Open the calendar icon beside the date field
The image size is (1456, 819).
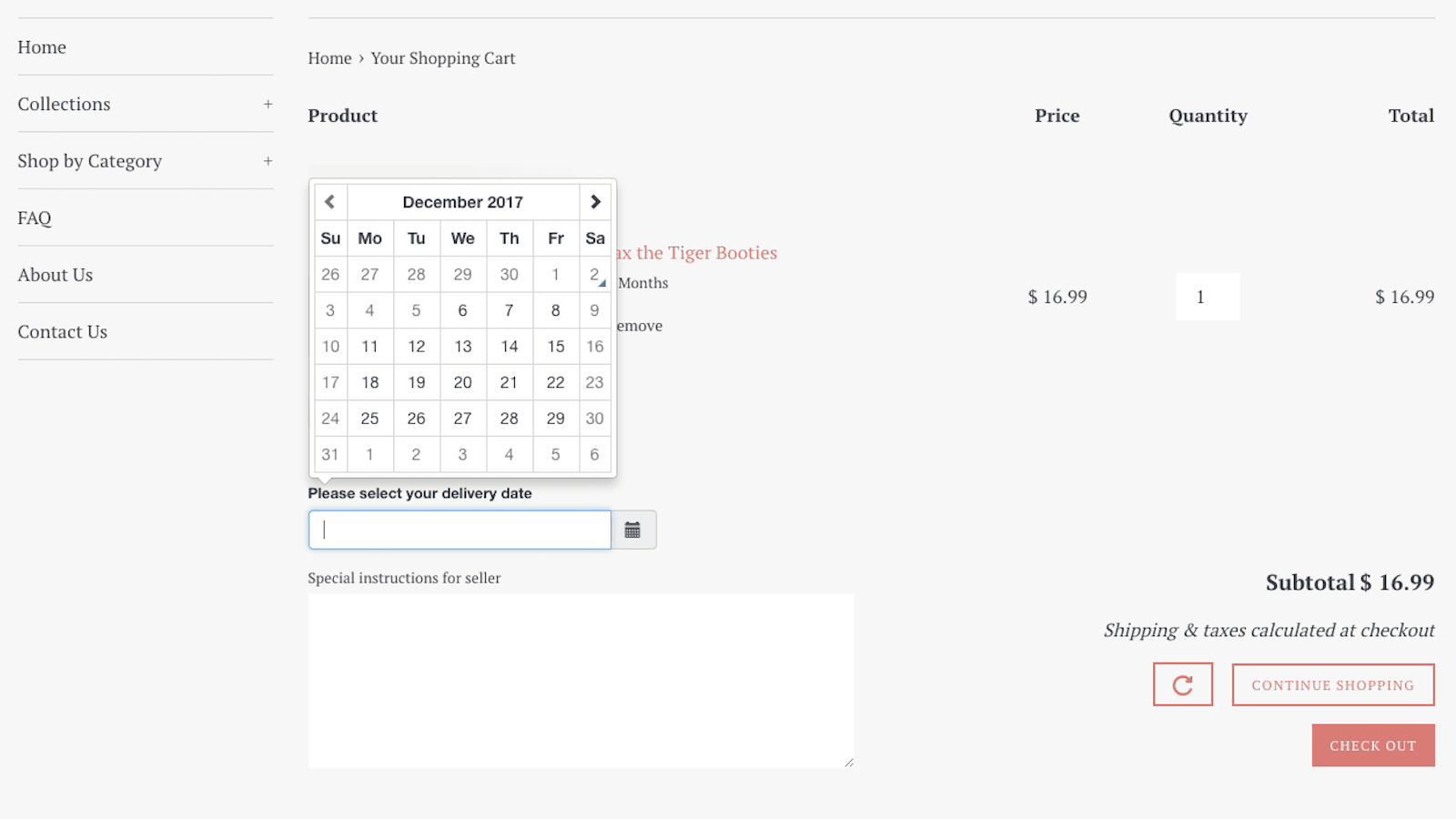[632, 530]
